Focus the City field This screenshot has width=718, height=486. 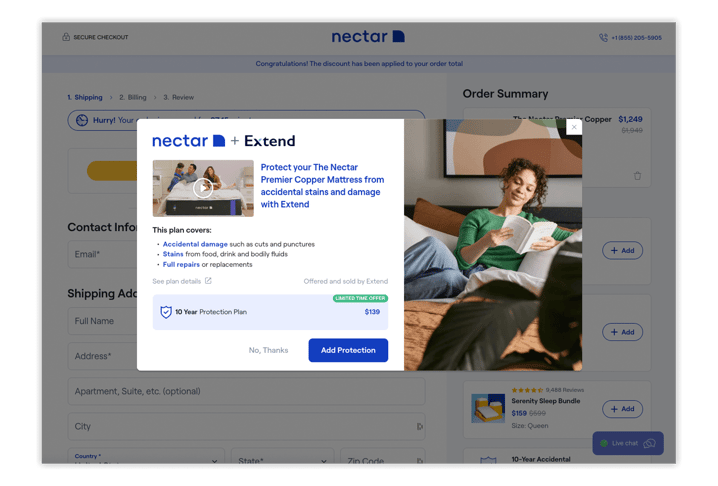click(246, 426)
